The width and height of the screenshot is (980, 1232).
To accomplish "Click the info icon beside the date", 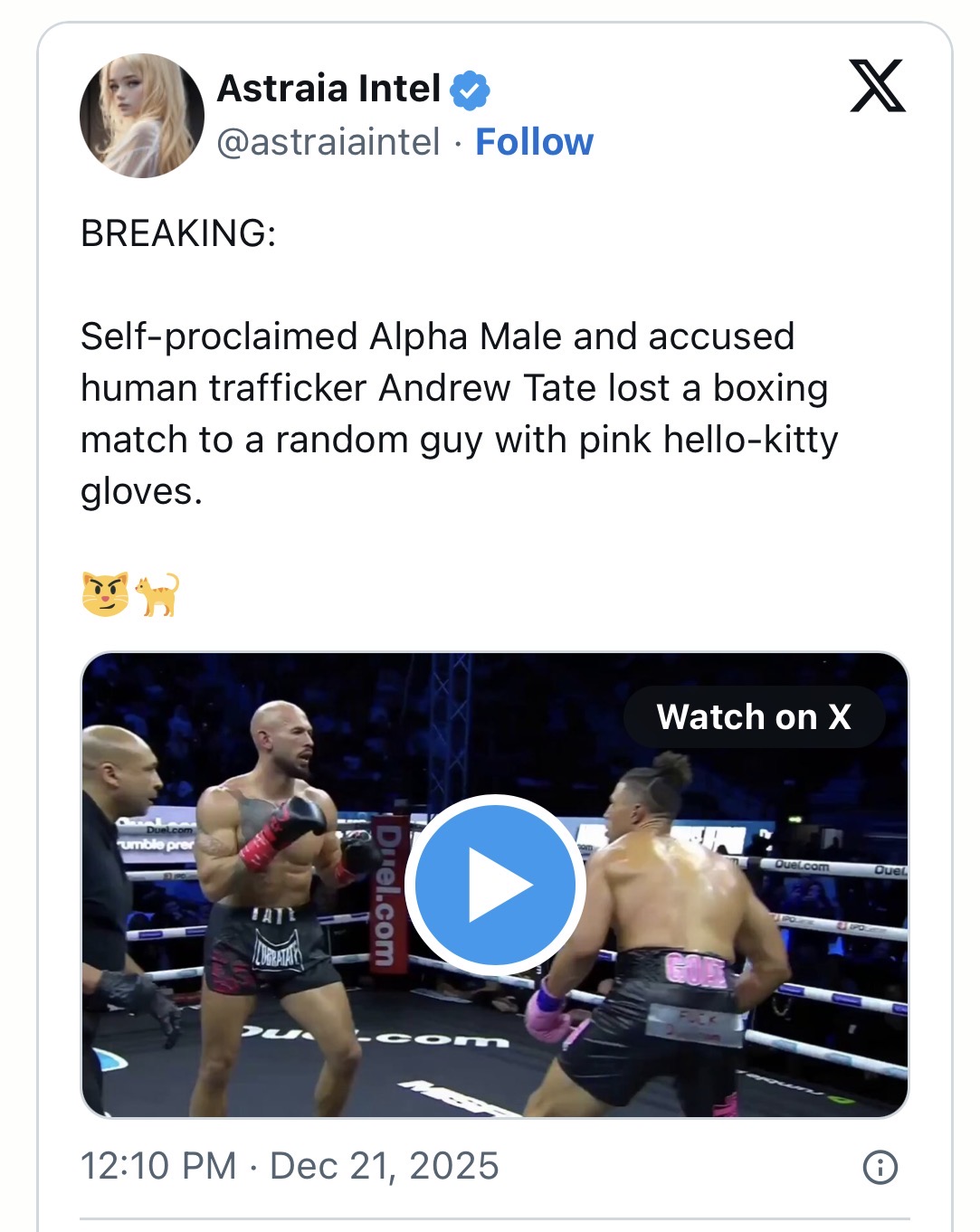I will [x=880, y=1167].
